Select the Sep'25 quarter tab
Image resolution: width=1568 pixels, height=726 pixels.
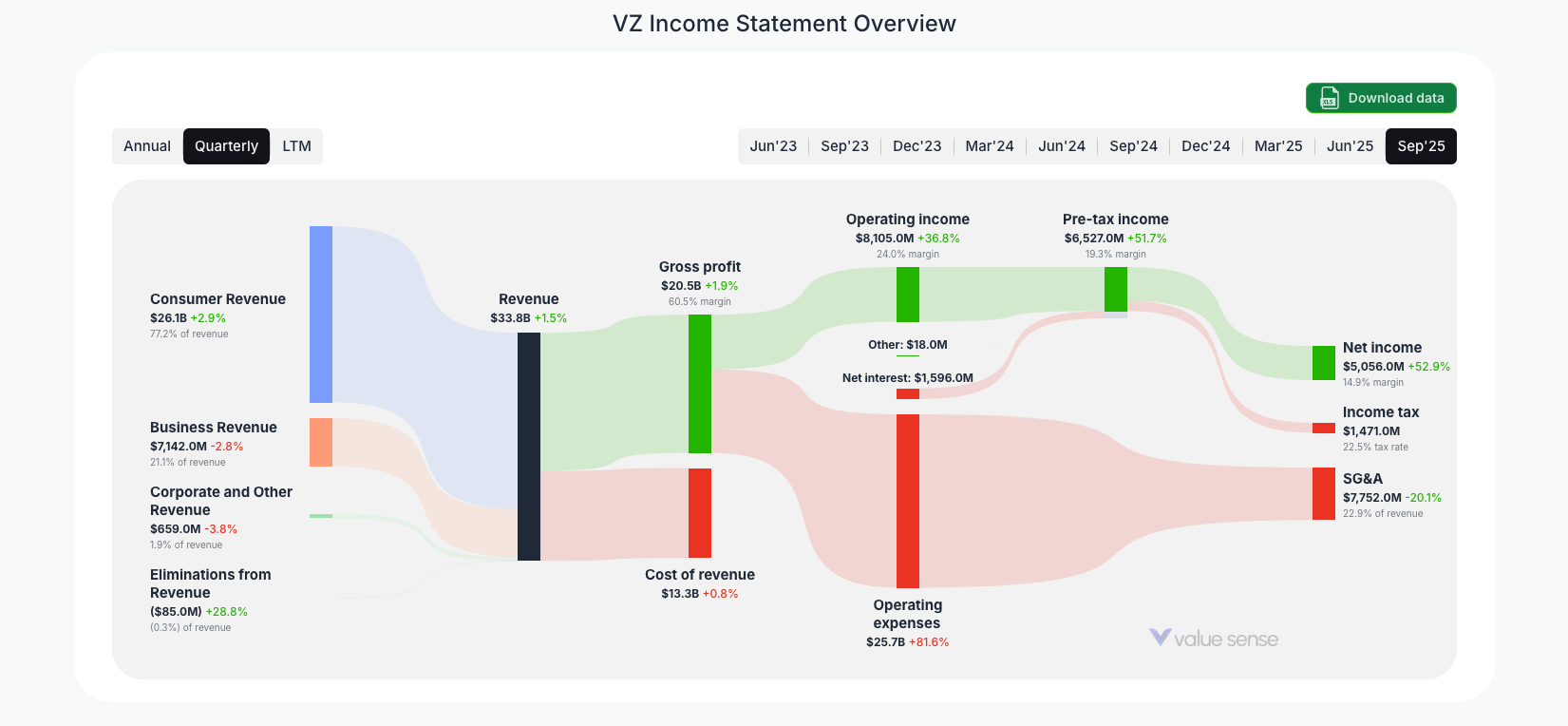[x=1421, y=145]
